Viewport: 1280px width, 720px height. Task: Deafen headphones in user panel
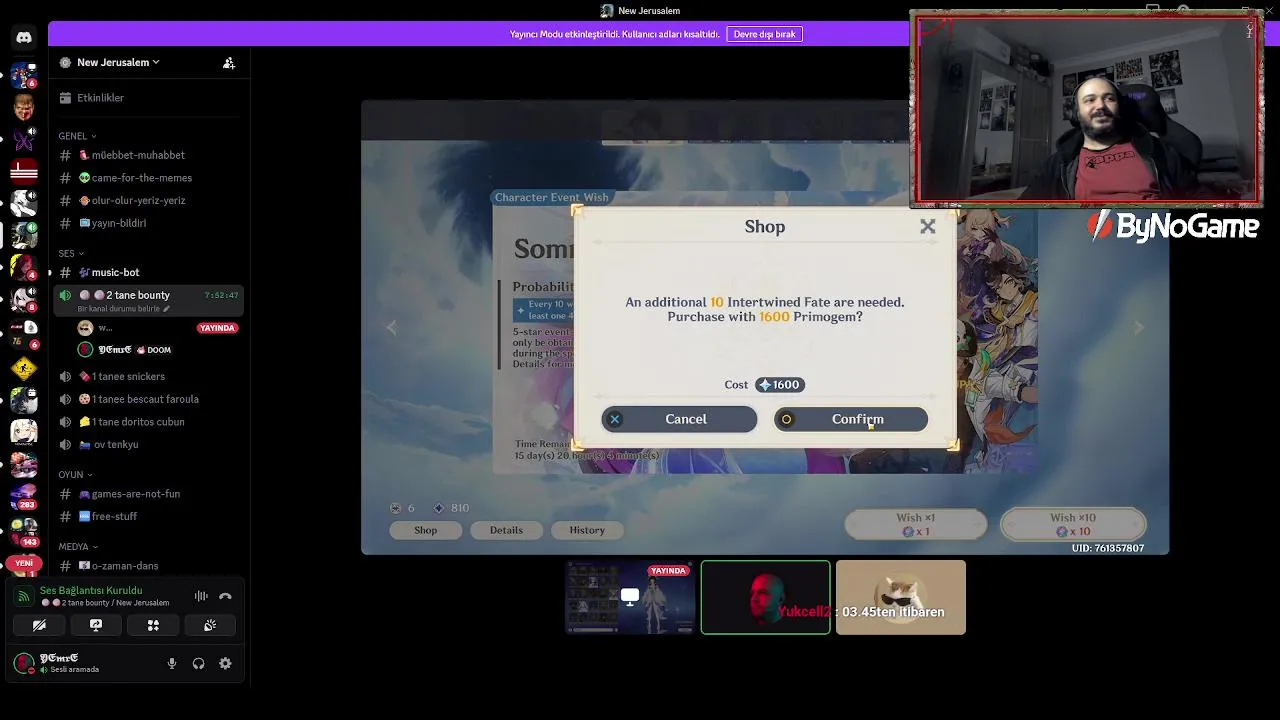[x=198, y=663]
